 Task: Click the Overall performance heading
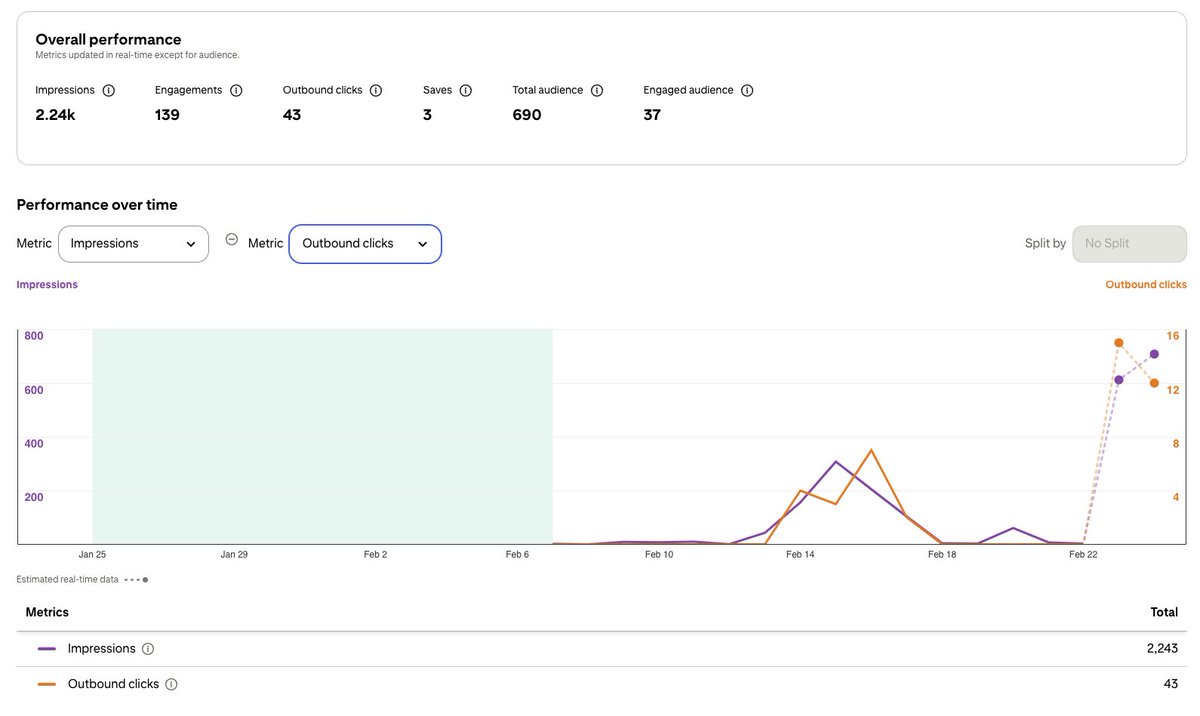point(108,40)
